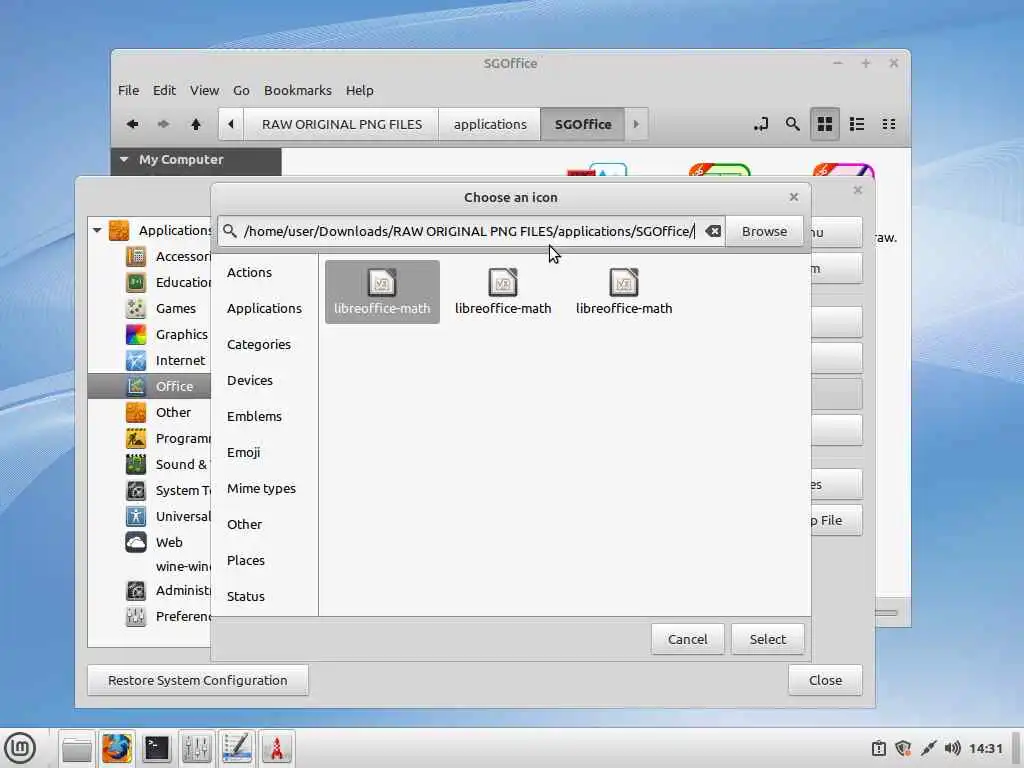Launch Firefox from taskbar
1024x768 pixels.
(117, 748)
